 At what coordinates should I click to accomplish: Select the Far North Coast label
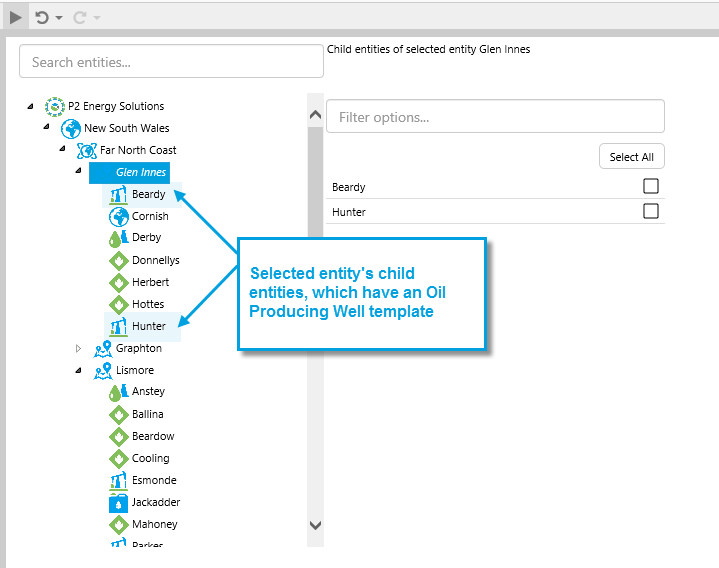tap(138, 150)
